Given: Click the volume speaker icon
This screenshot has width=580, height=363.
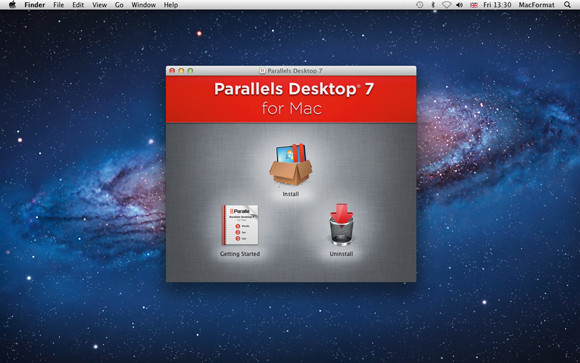Looking at the screenshot, I should (x=459, y=5).
